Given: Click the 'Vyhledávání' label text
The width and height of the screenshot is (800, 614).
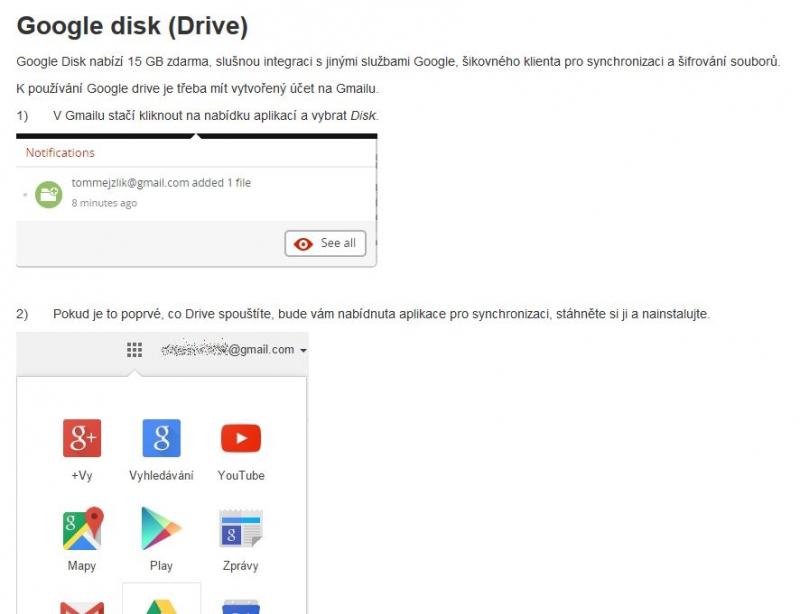Looking at the screenshot, I should pyautogui.click(x=161, y=476).
